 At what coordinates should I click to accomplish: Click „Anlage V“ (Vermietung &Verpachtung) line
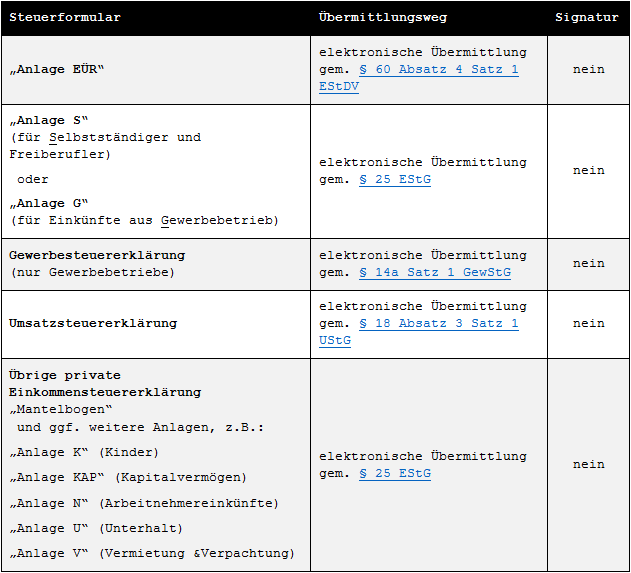[x=152, y=554]
